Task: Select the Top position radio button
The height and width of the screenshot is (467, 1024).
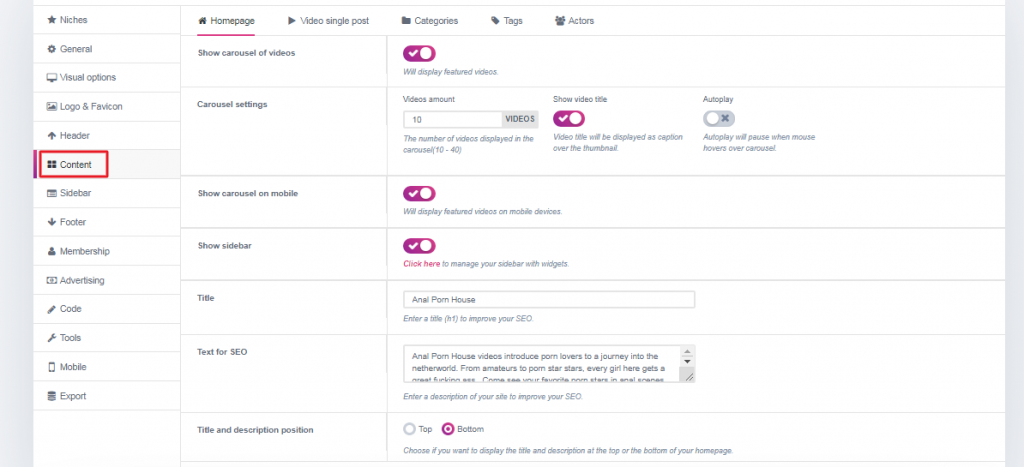Action: point(408,429)
